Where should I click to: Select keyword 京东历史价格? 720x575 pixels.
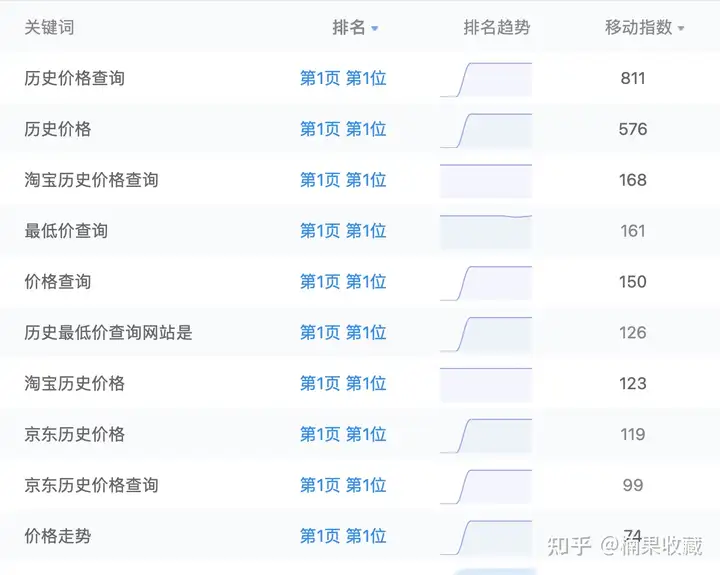pyautogui.click(x=74, y=434)
